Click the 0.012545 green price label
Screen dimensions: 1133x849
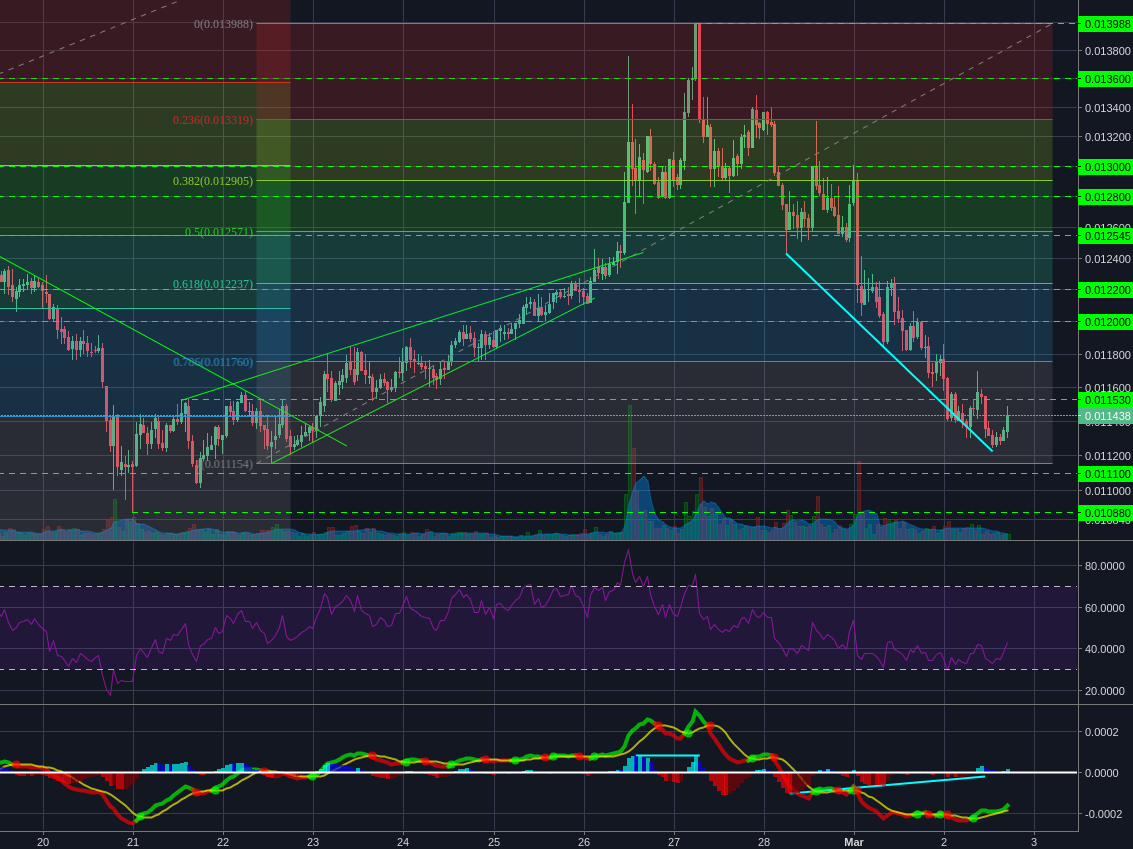point(1105,236)
